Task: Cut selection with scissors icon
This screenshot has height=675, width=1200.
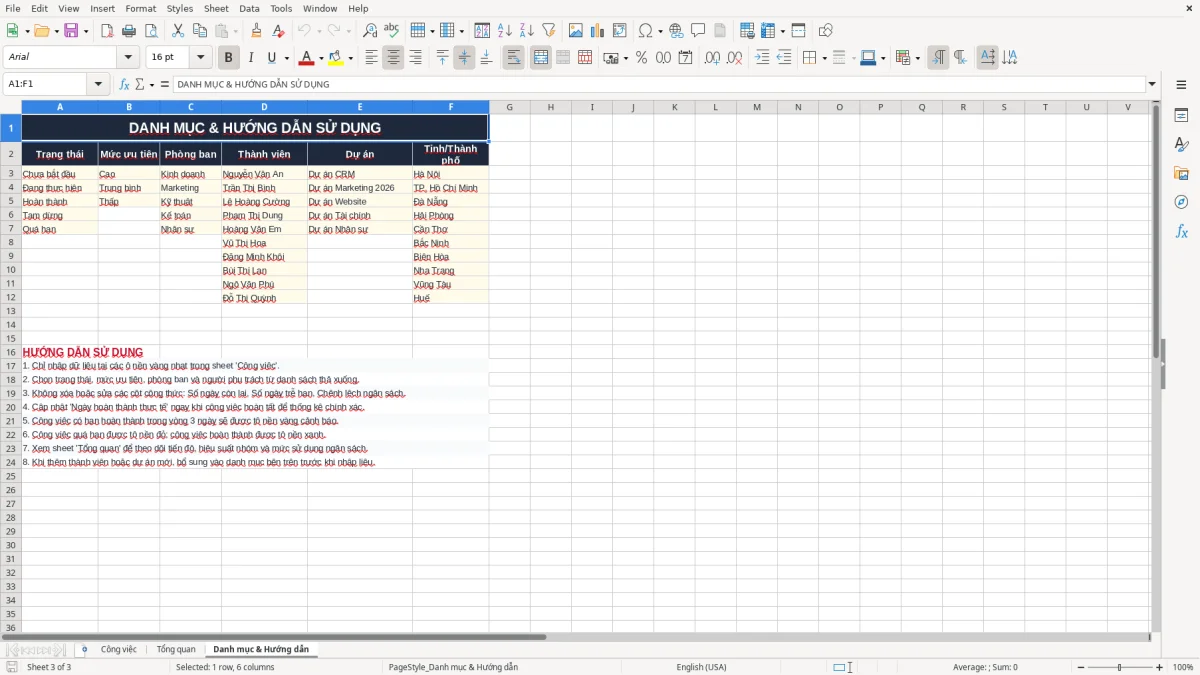Action: tap(178, 31)
